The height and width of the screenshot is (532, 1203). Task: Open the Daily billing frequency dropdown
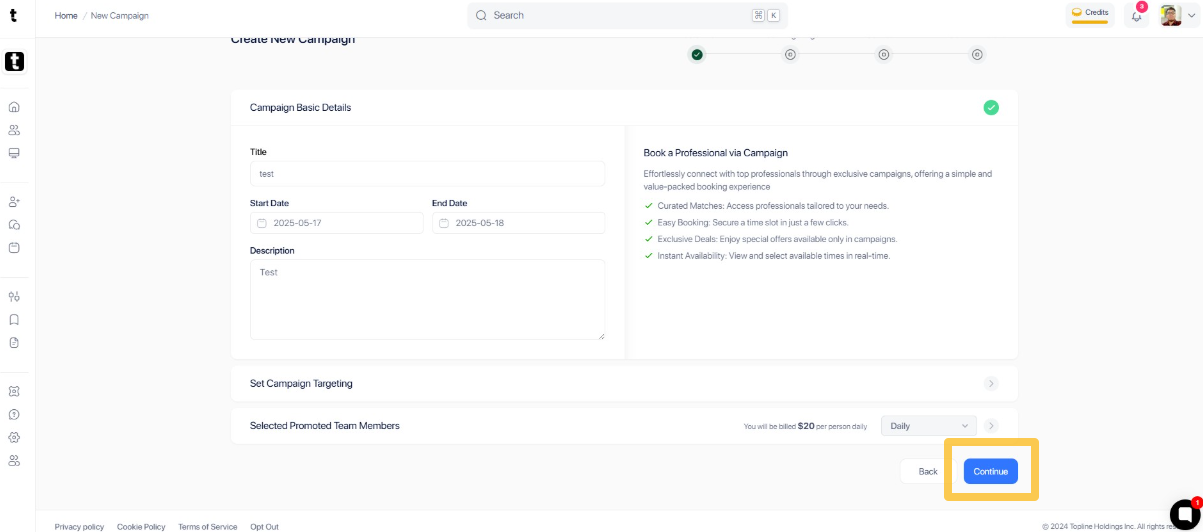point(928,426)
